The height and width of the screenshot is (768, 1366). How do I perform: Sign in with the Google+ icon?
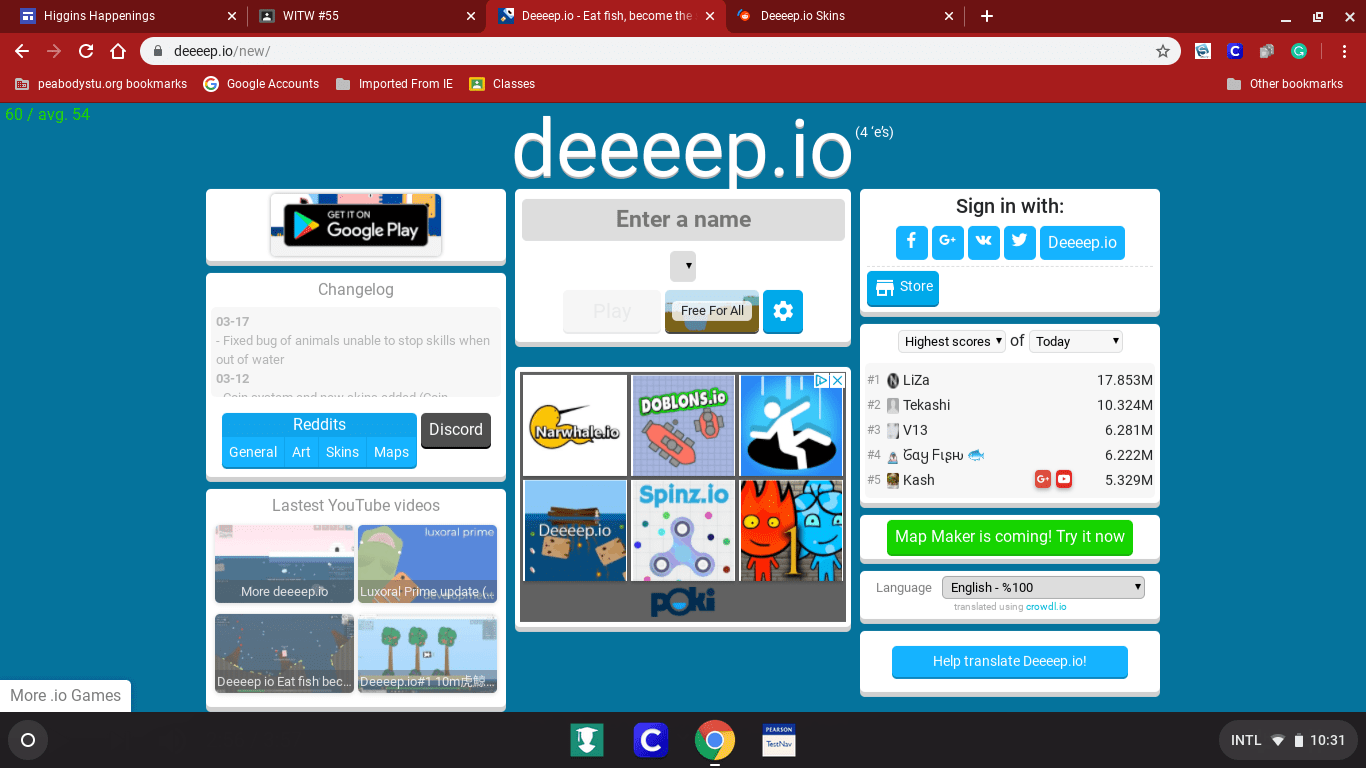tap(947, 242)
